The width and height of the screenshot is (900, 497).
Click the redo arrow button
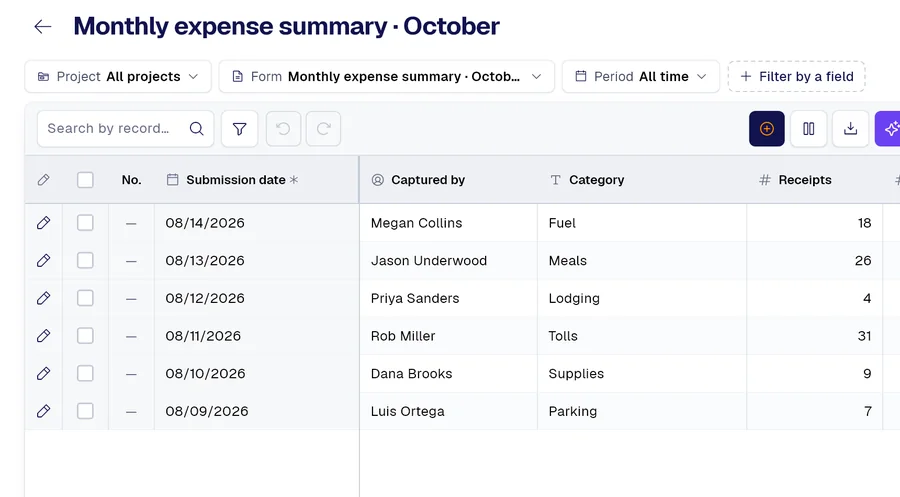[x=323, y=129]
